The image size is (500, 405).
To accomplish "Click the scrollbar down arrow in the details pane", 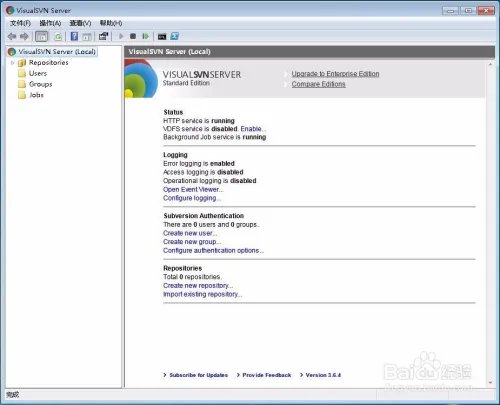I will coord(490,383).
